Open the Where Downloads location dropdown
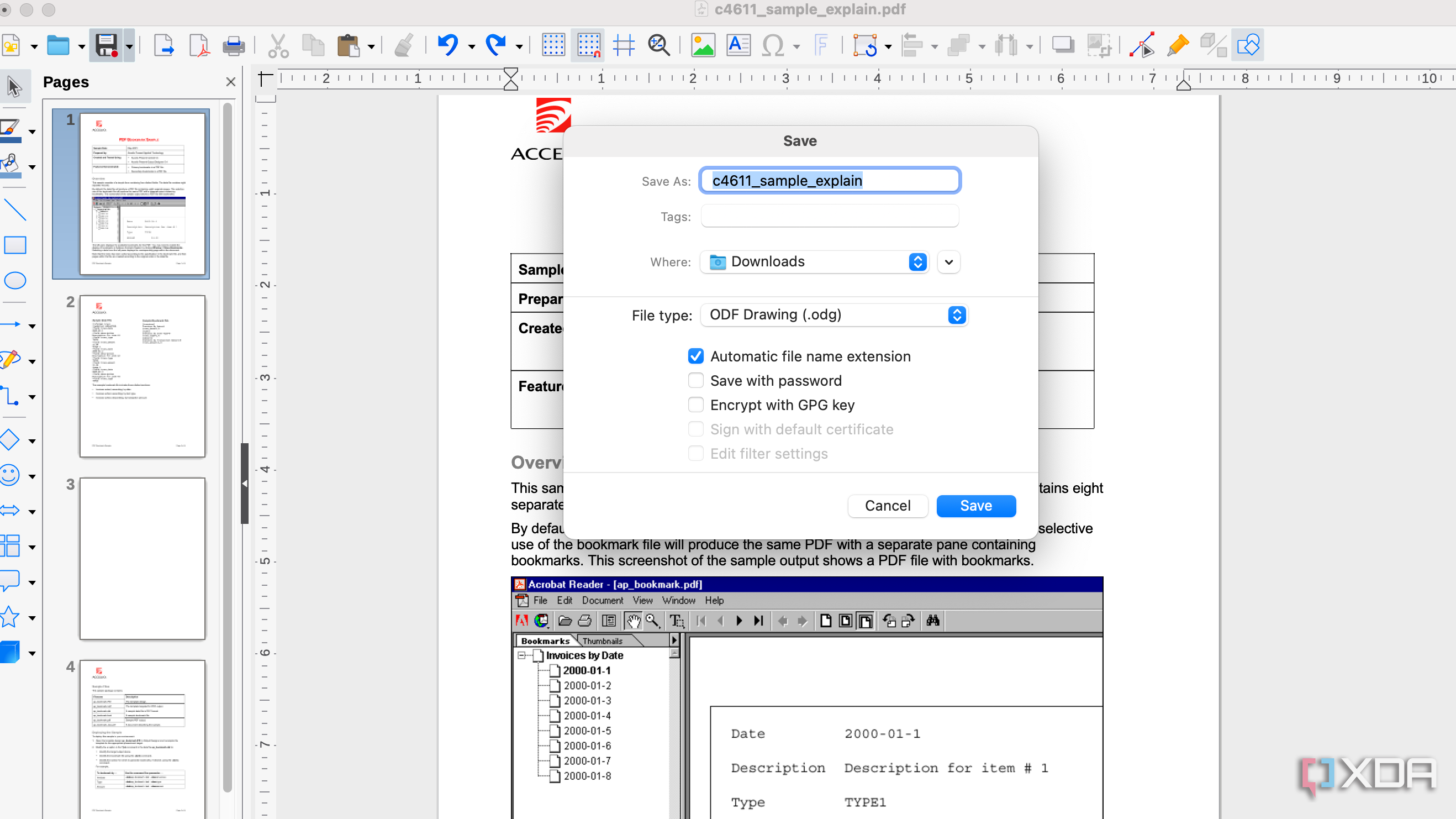Viewport: 1456px width, 819px height. [x=814, y=262]
